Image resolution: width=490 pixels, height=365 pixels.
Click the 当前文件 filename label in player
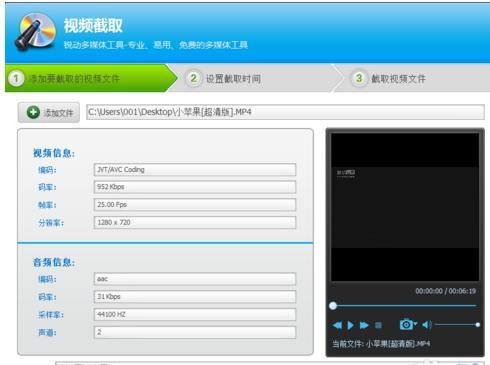pyautogui.click(x=381, y=344)
